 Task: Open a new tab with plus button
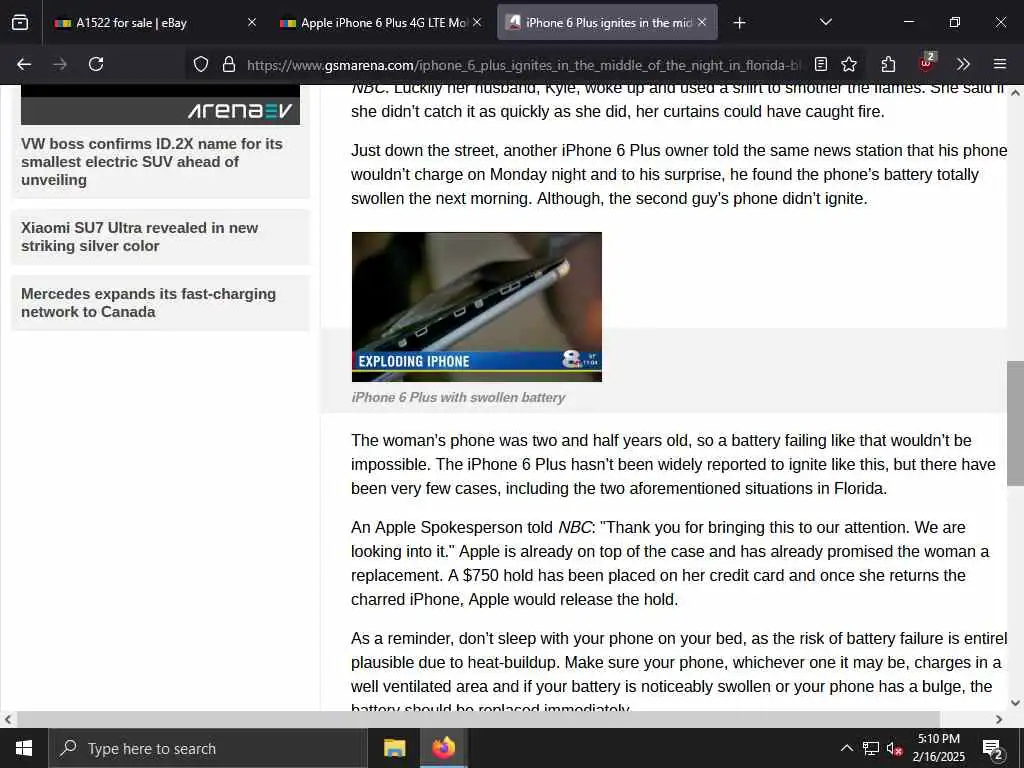pos(739,23)
